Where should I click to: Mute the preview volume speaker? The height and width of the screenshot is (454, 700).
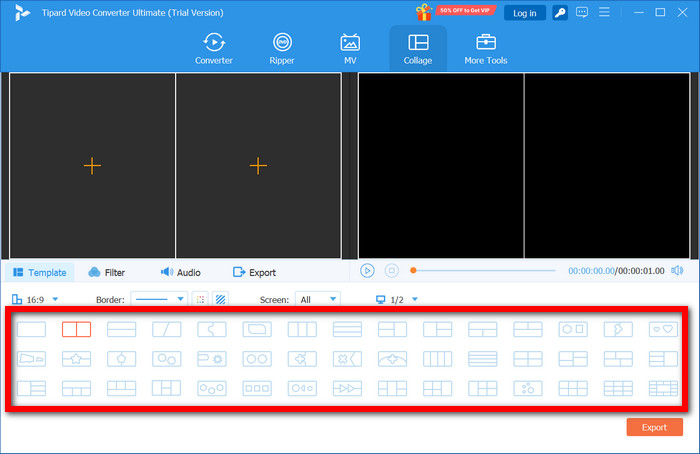[677, 271]
